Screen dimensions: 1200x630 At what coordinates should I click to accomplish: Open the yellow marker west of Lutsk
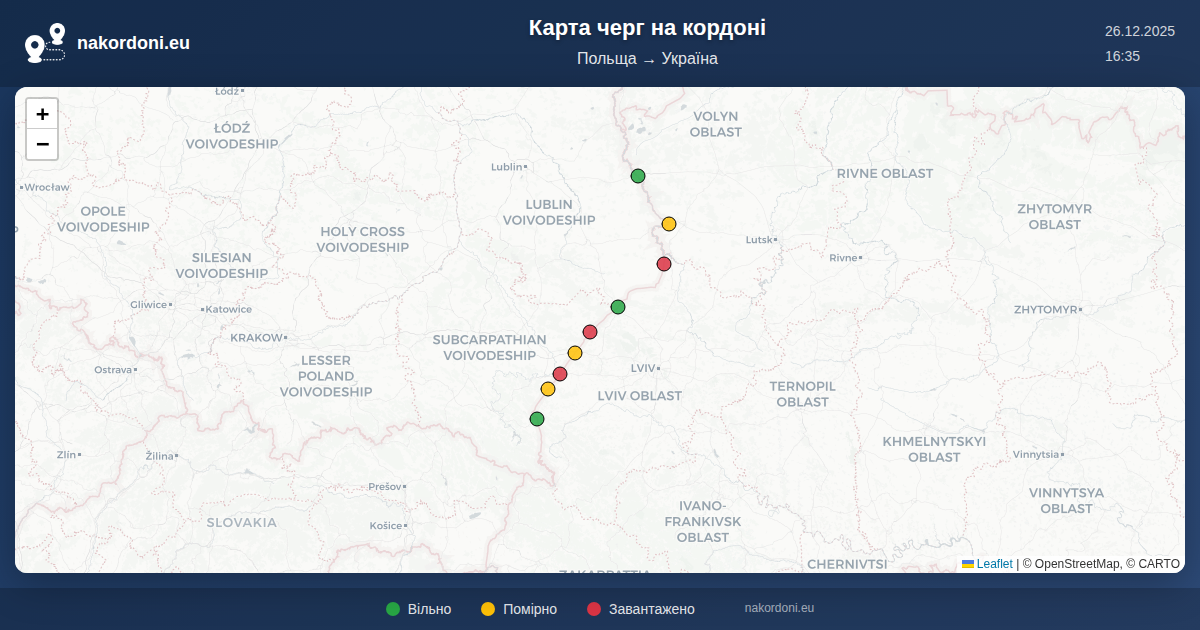click(669, 224)
